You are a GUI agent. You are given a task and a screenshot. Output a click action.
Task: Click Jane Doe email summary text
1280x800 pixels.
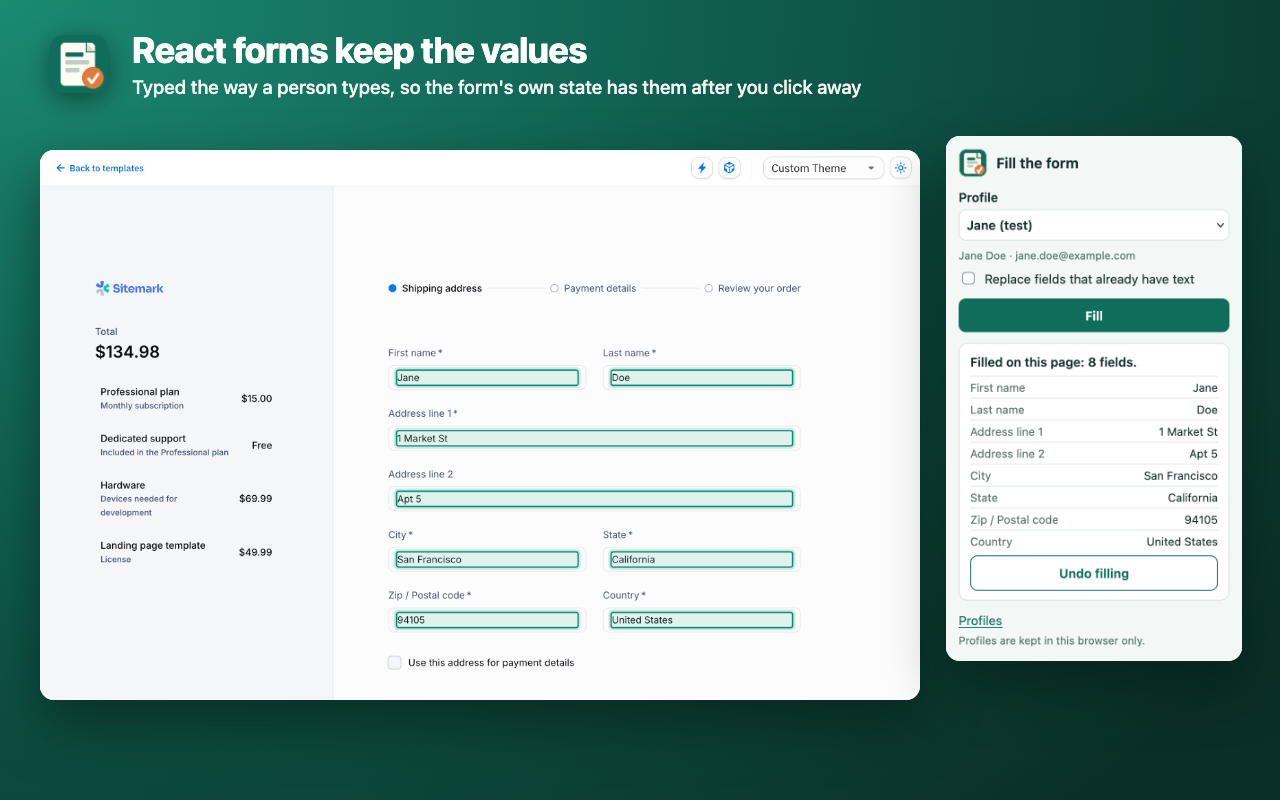point(1047,256)
